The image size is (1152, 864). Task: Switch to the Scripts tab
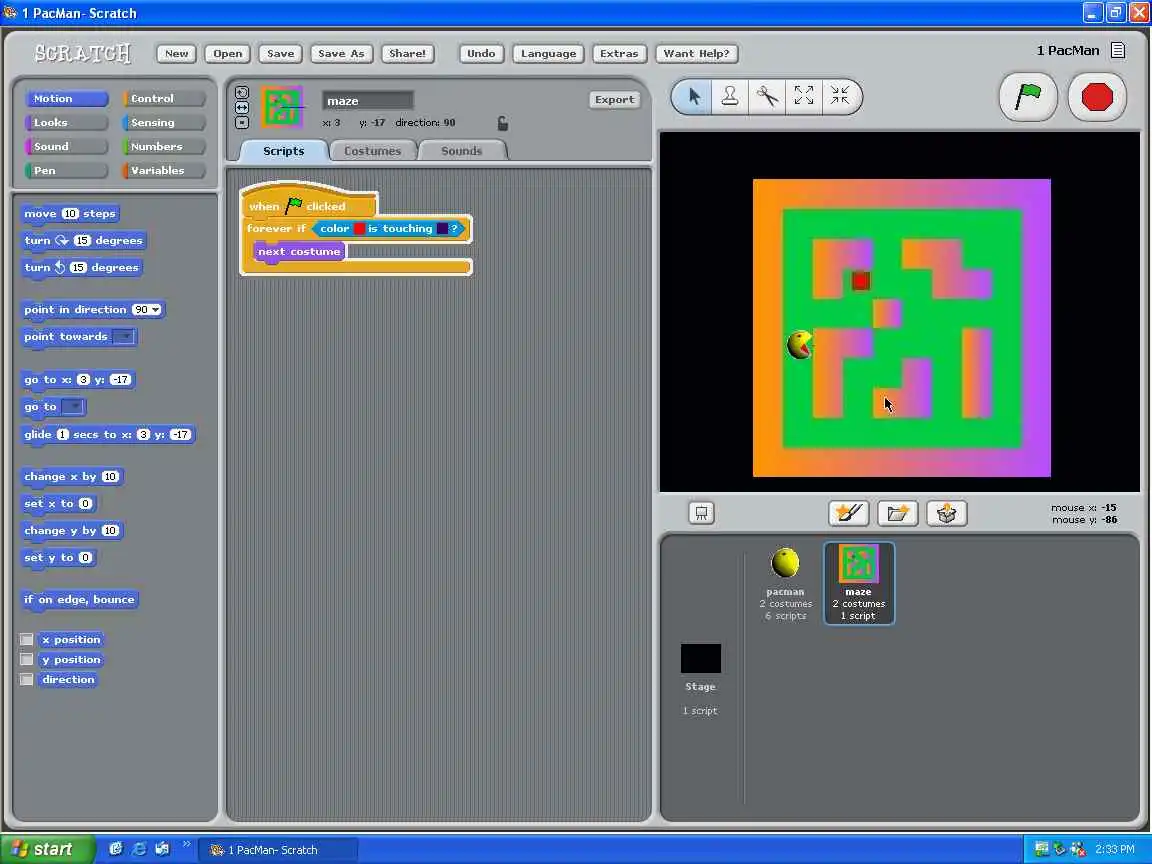(284, 151)
